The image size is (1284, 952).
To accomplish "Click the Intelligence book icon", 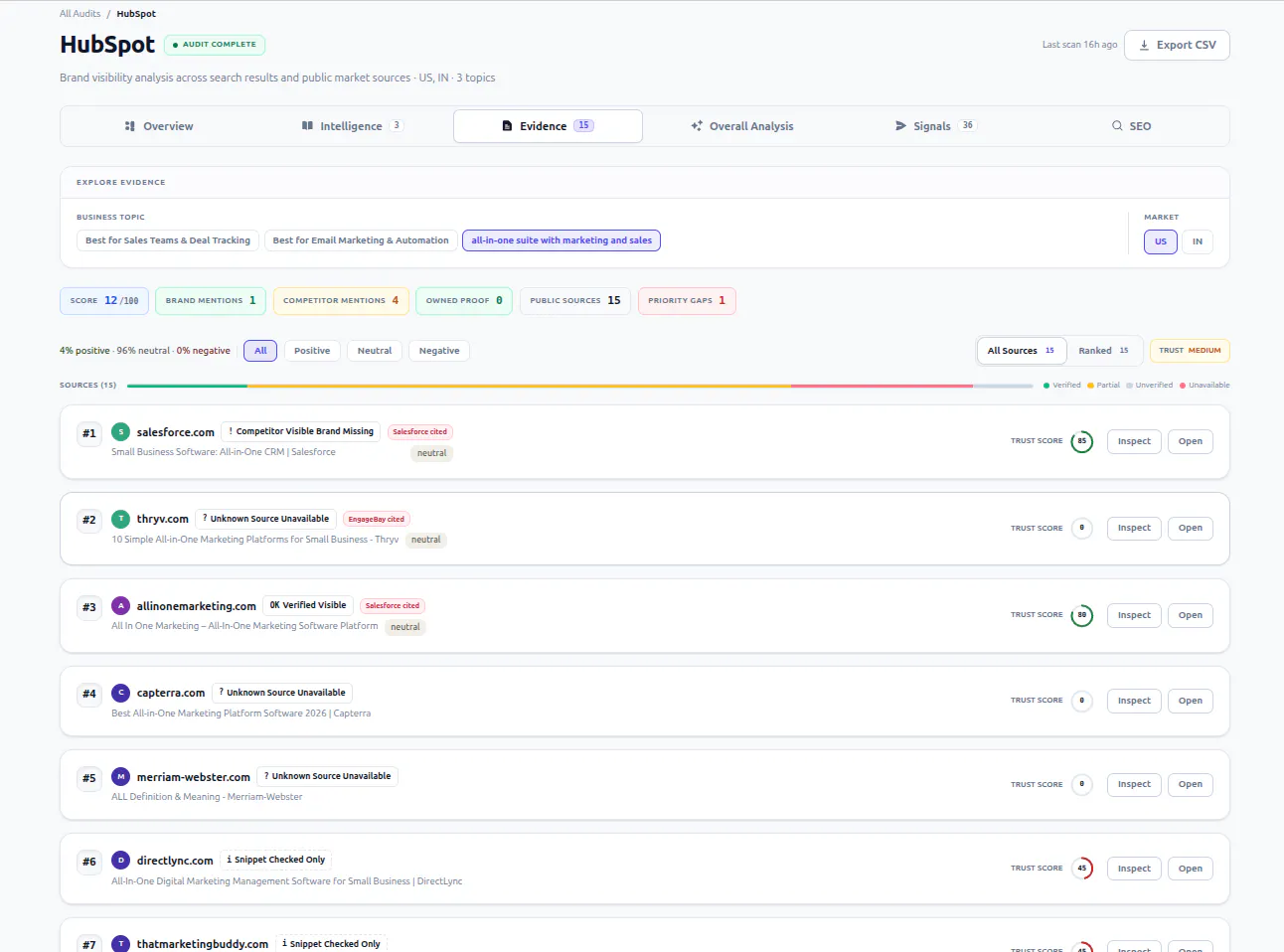I will point(307,126).
